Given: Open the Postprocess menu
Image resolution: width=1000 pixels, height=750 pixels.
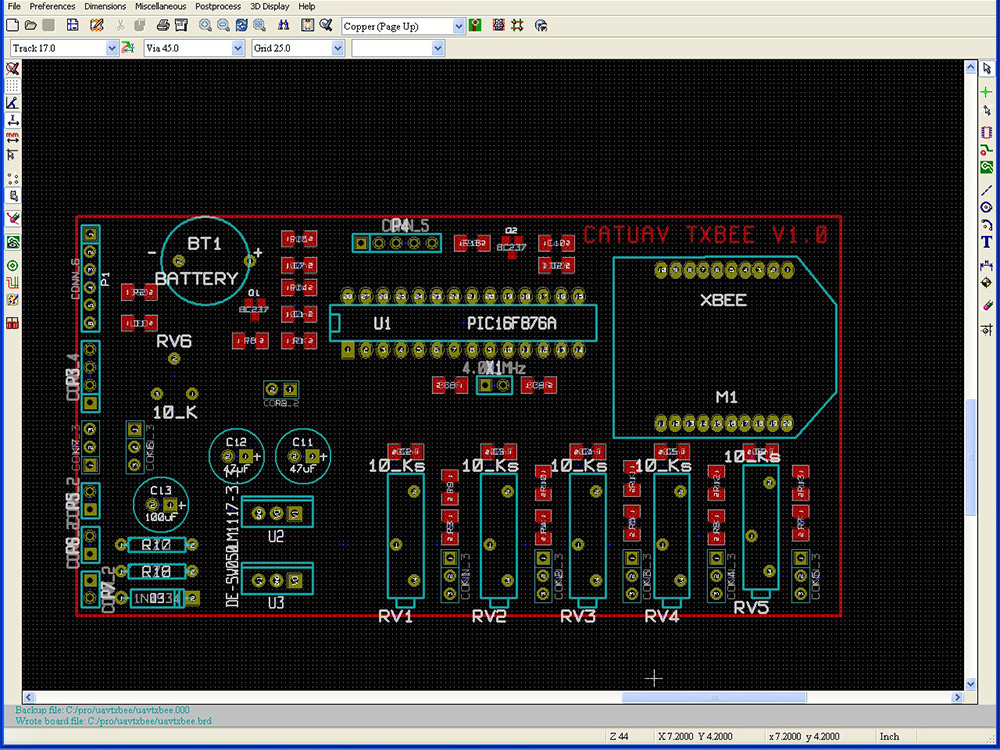Looking at the screenshot, I should click(x=218, y=6).
